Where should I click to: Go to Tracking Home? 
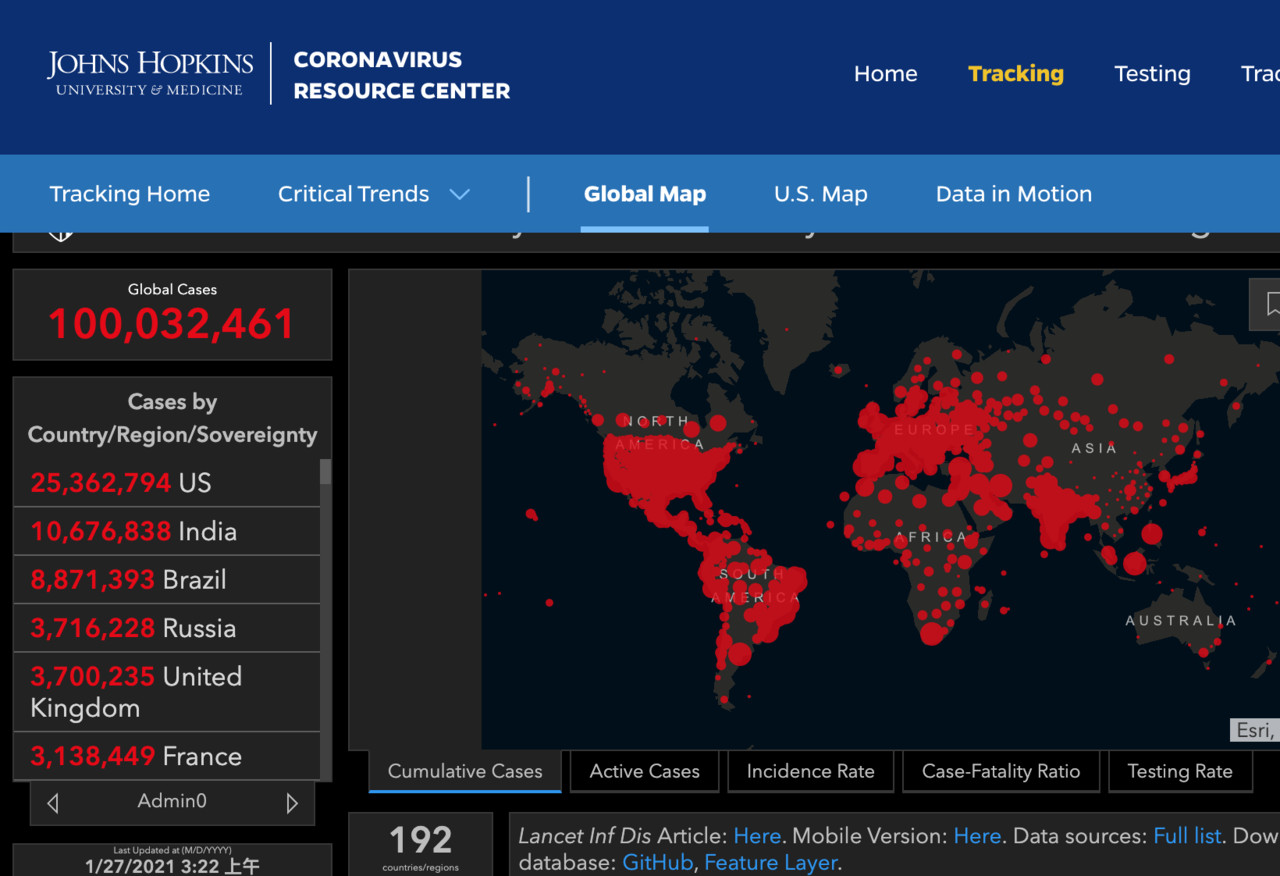130,194
